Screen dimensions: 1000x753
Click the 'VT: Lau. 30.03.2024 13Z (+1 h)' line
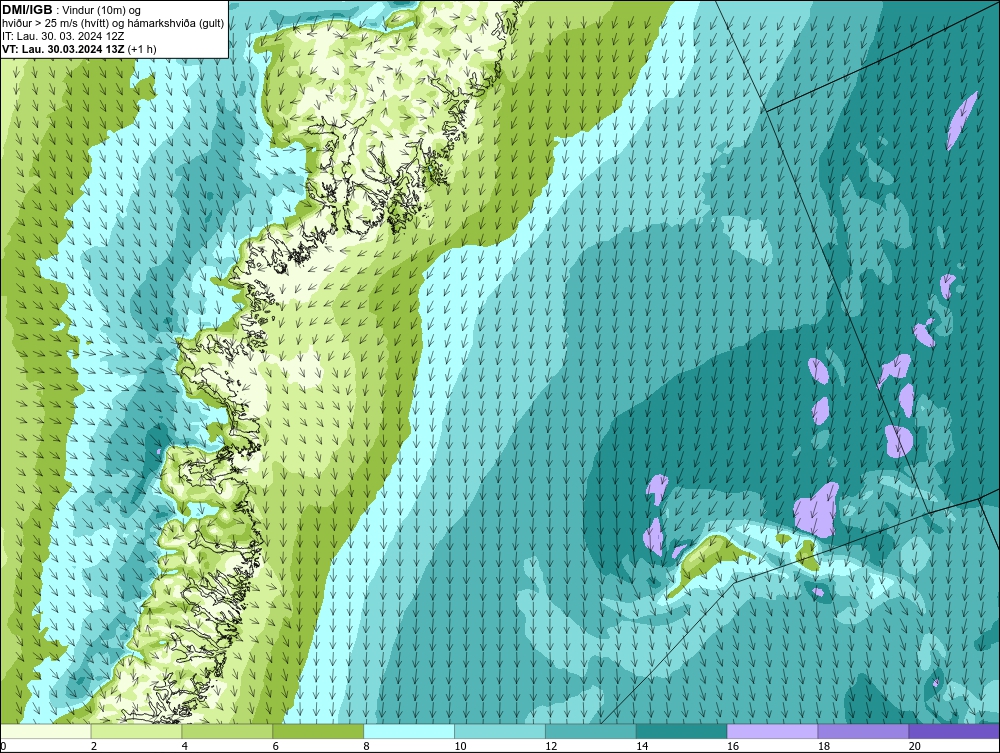point(79,49)
